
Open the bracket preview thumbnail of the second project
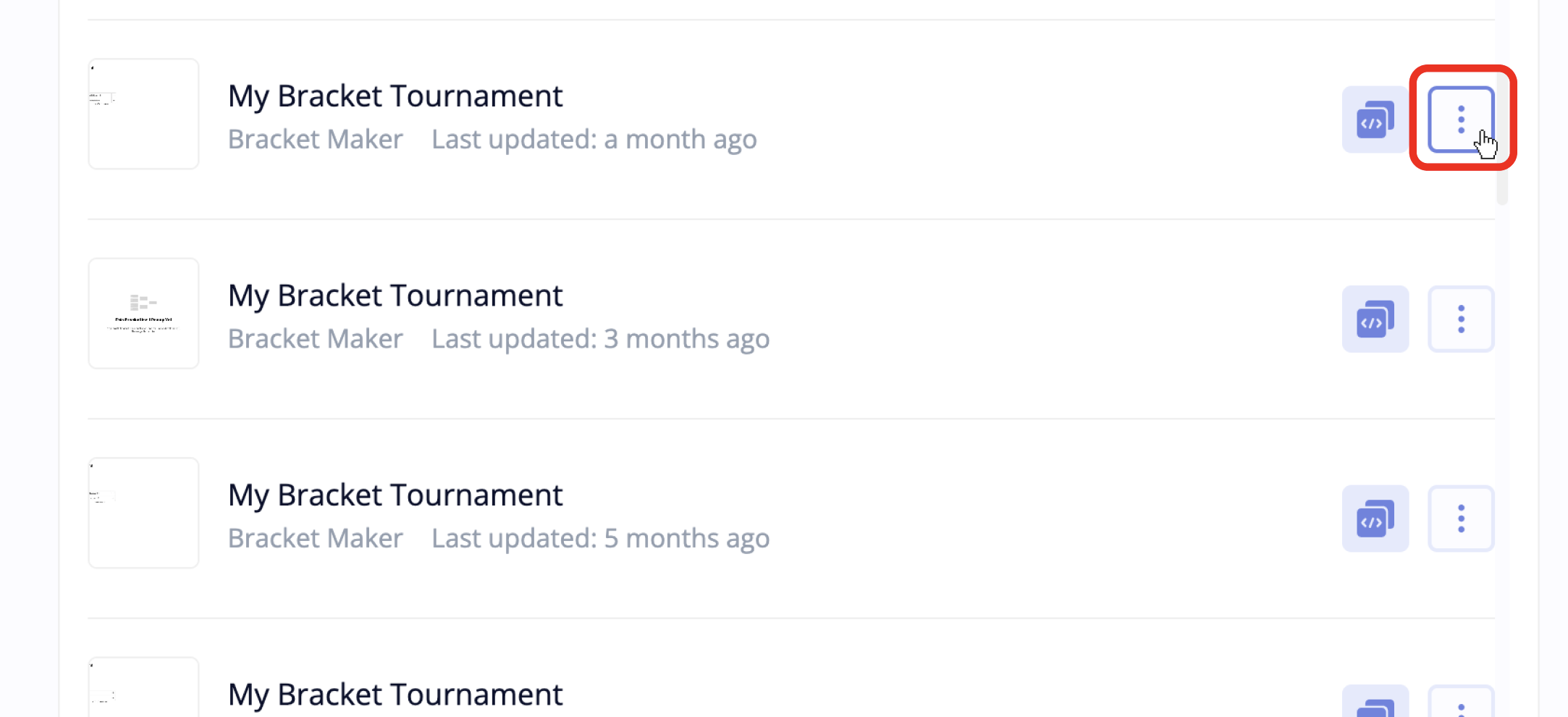(143, 313)
